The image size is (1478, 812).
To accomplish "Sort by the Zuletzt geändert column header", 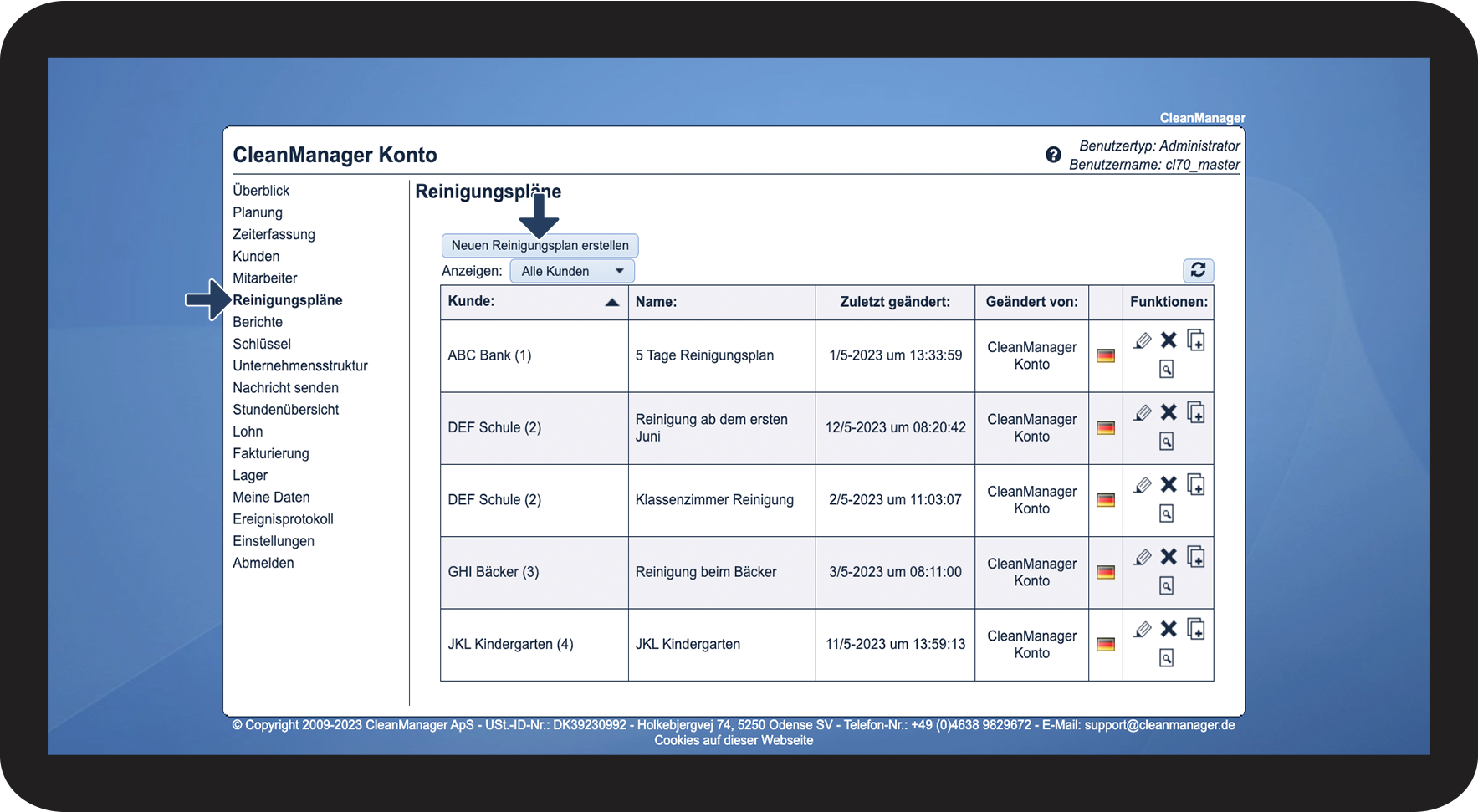I will click(x=894, y=302).
